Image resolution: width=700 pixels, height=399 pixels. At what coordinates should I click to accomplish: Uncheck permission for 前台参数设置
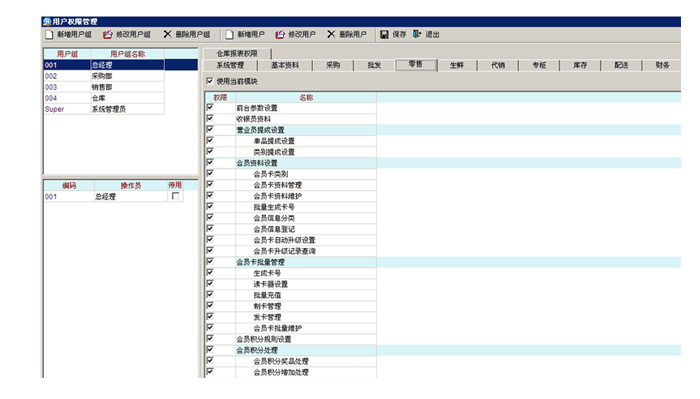click(210, 108)
